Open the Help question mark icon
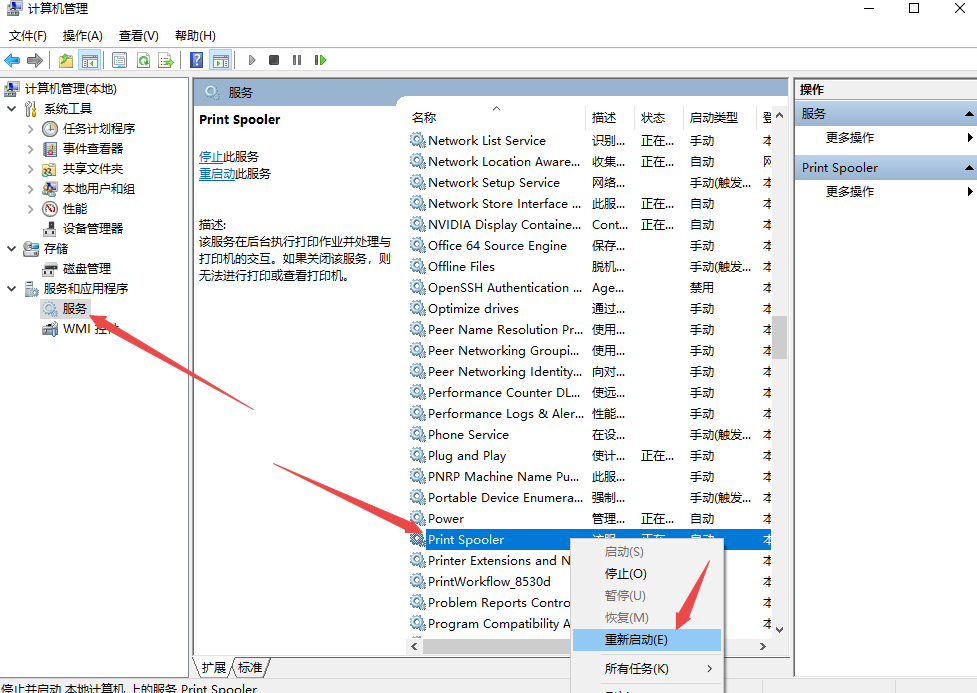 (197, 60)
